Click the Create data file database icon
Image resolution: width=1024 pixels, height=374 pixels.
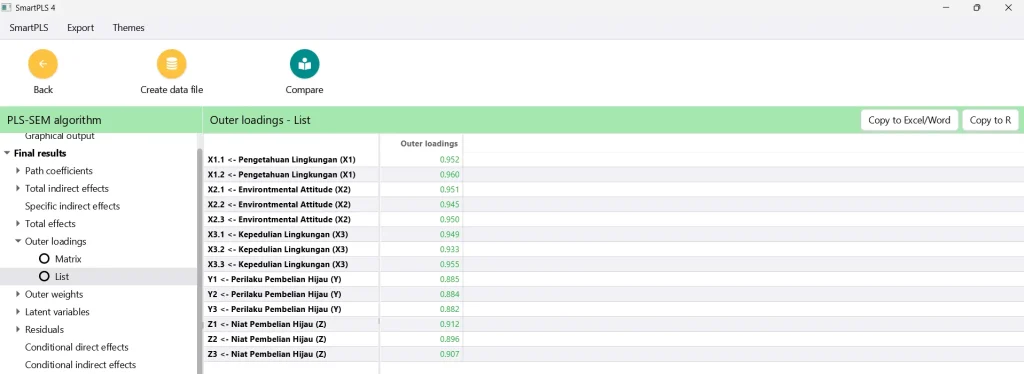pyautogui.click(x=172, y=64)
